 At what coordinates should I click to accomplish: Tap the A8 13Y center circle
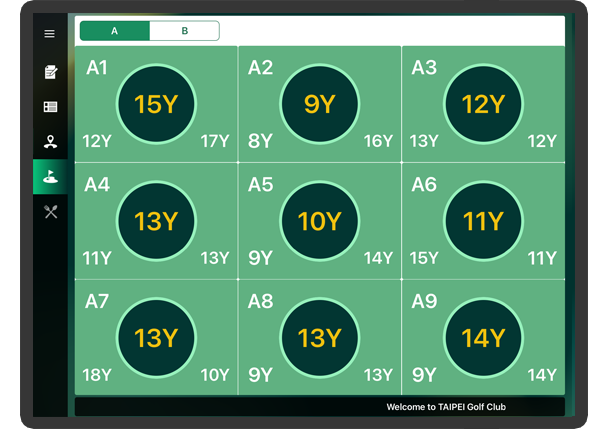[319, 338]
